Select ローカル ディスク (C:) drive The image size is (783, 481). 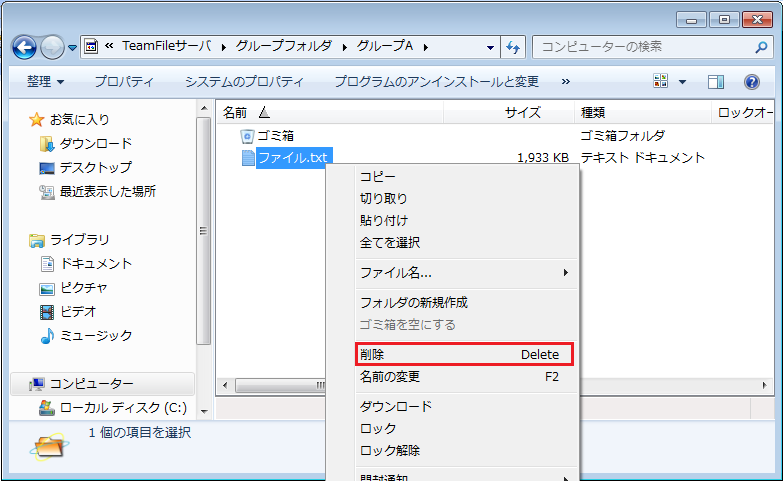122,408
